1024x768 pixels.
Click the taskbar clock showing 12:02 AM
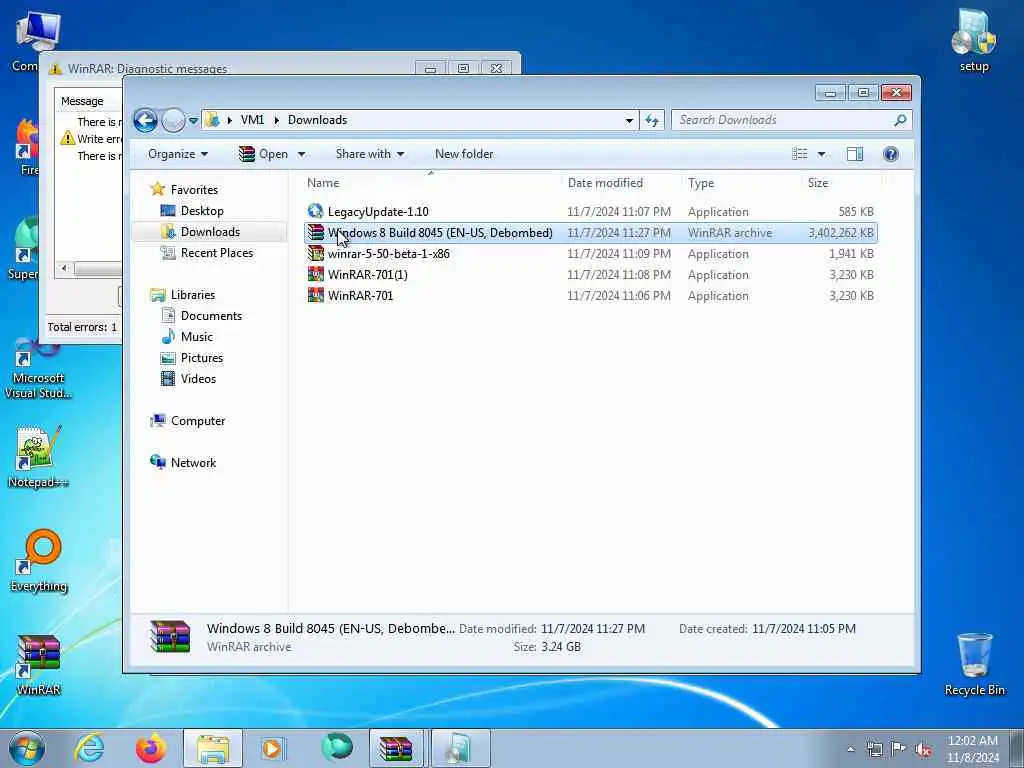click(973, 749)
